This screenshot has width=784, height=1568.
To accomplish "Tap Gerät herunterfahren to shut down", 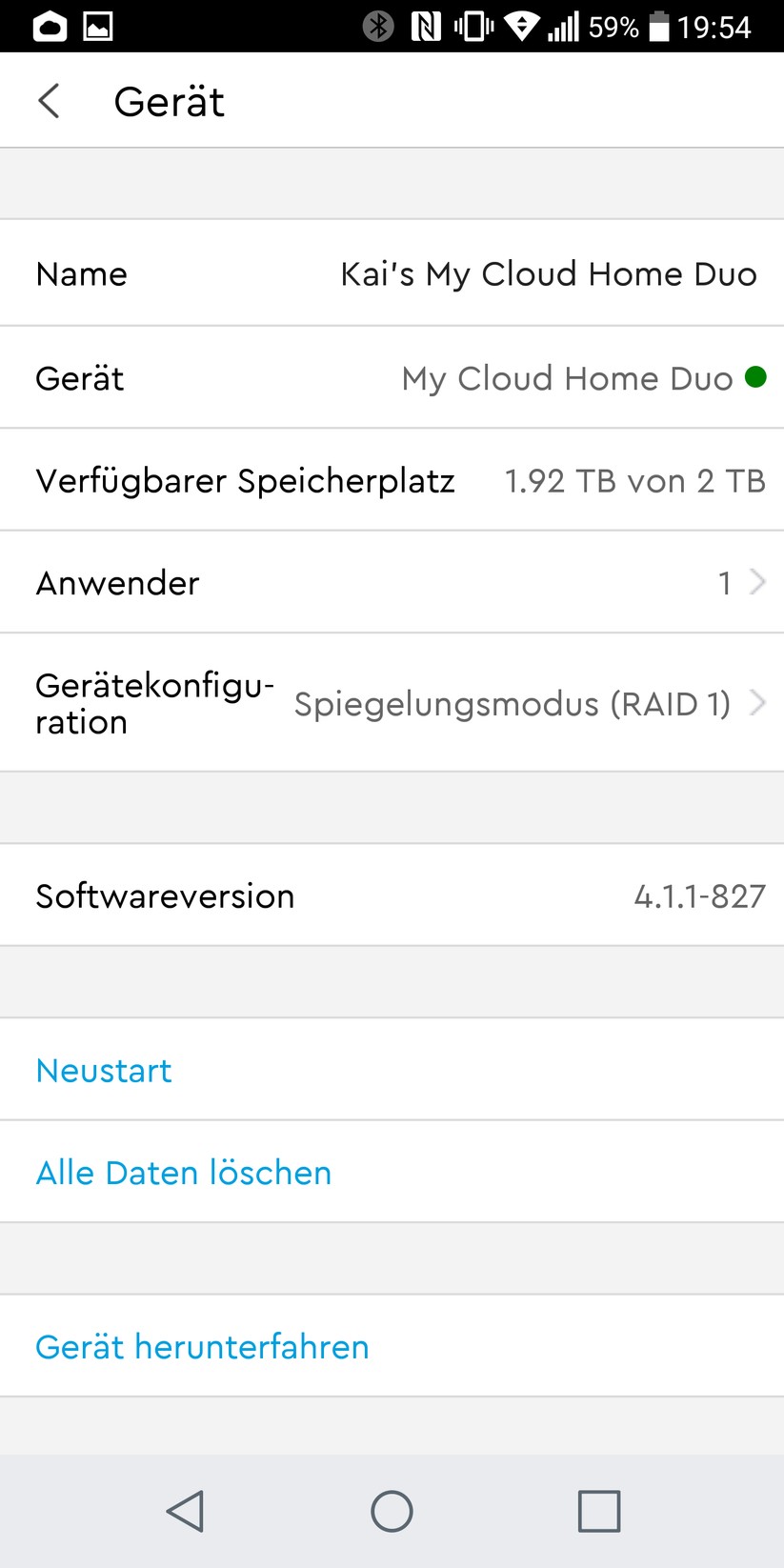I will pyautogui.click(x=202, y=1347).
